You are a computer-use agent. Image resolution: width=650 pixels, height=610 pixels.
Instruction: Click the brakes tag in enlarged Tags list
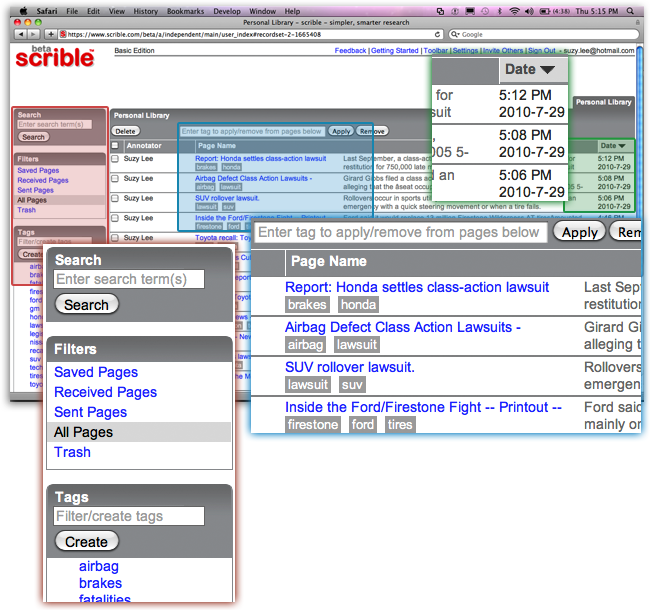pyautogui.click(x=100, y=583)
